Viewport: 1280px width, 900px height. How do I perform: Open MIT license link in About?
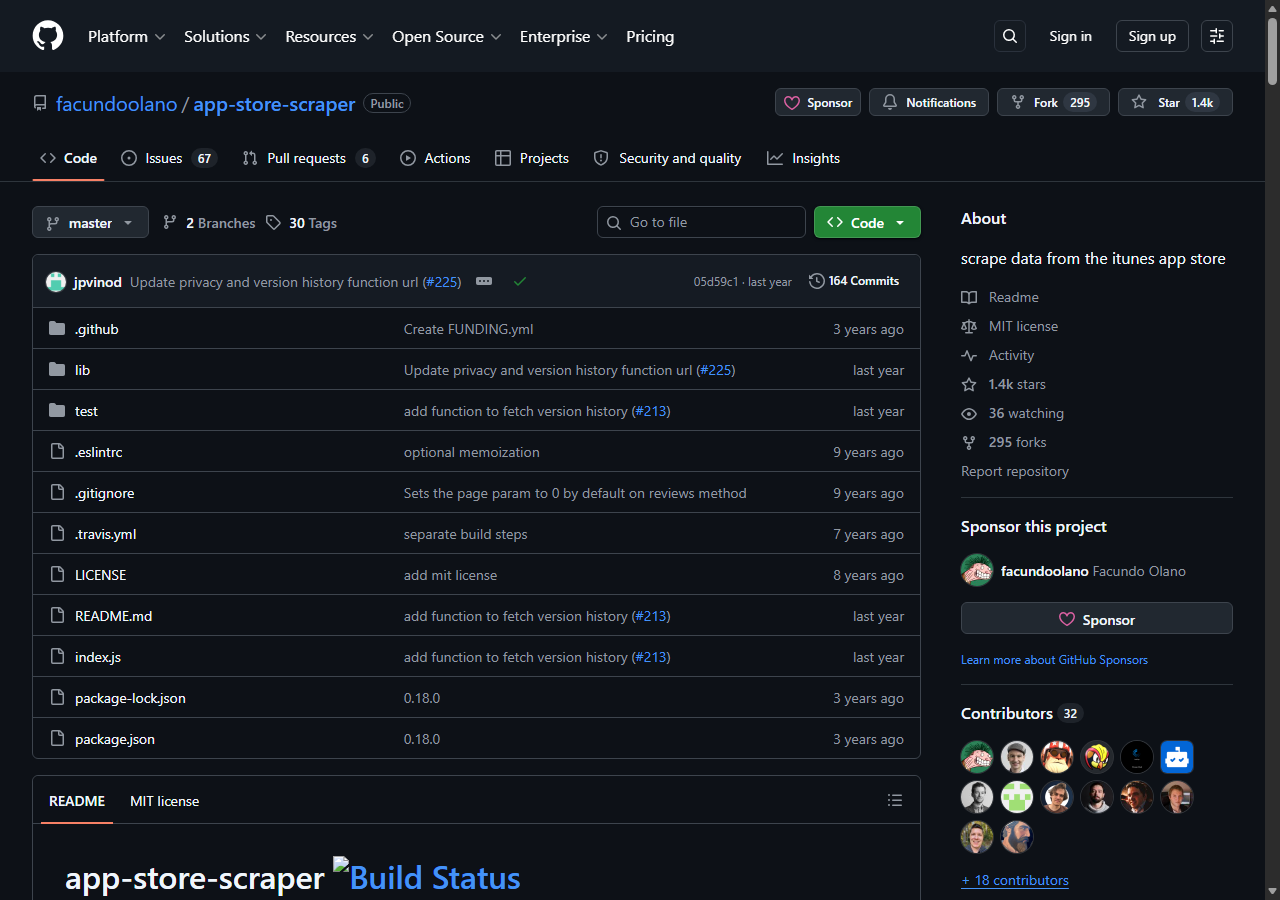(x=1010, y=326)
